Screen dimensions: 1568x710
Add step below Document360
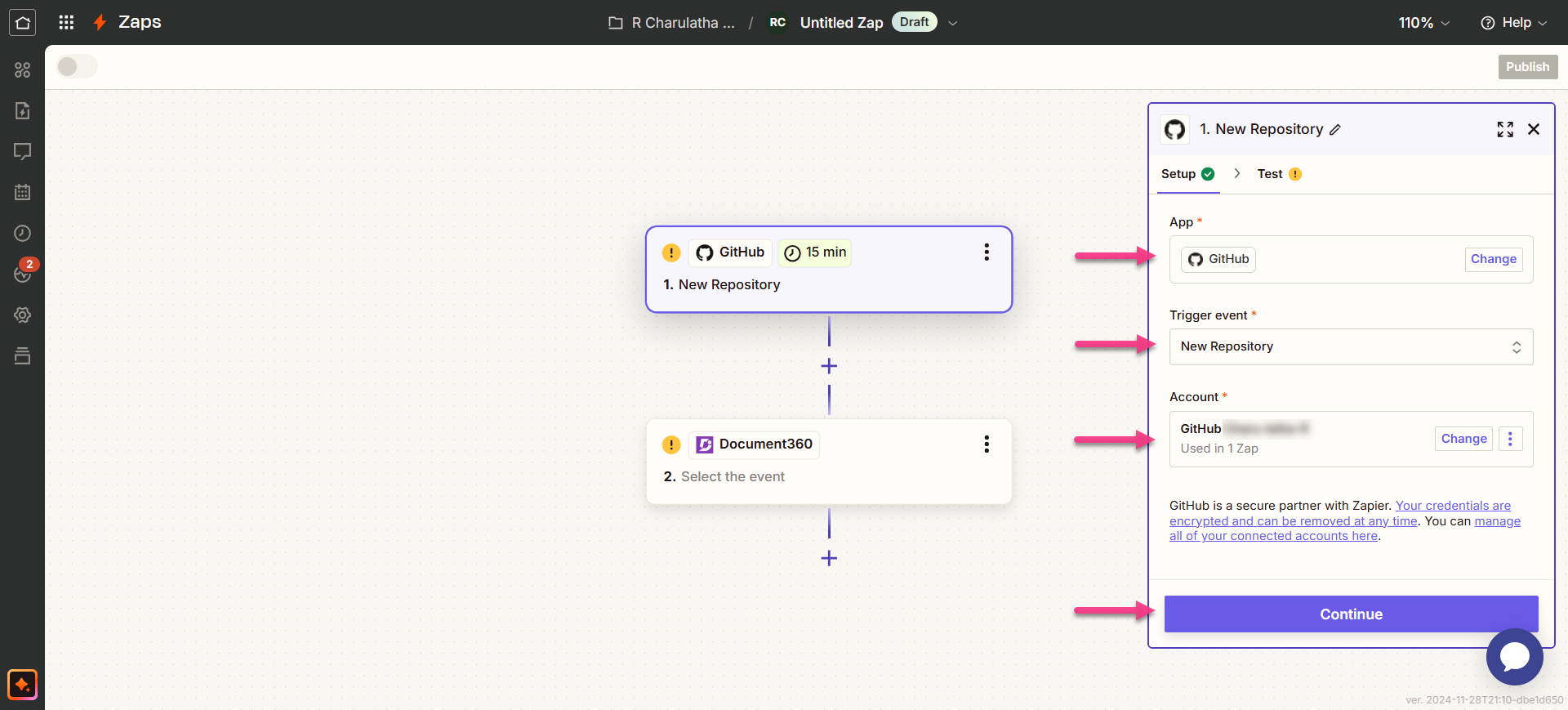(829, 558)
